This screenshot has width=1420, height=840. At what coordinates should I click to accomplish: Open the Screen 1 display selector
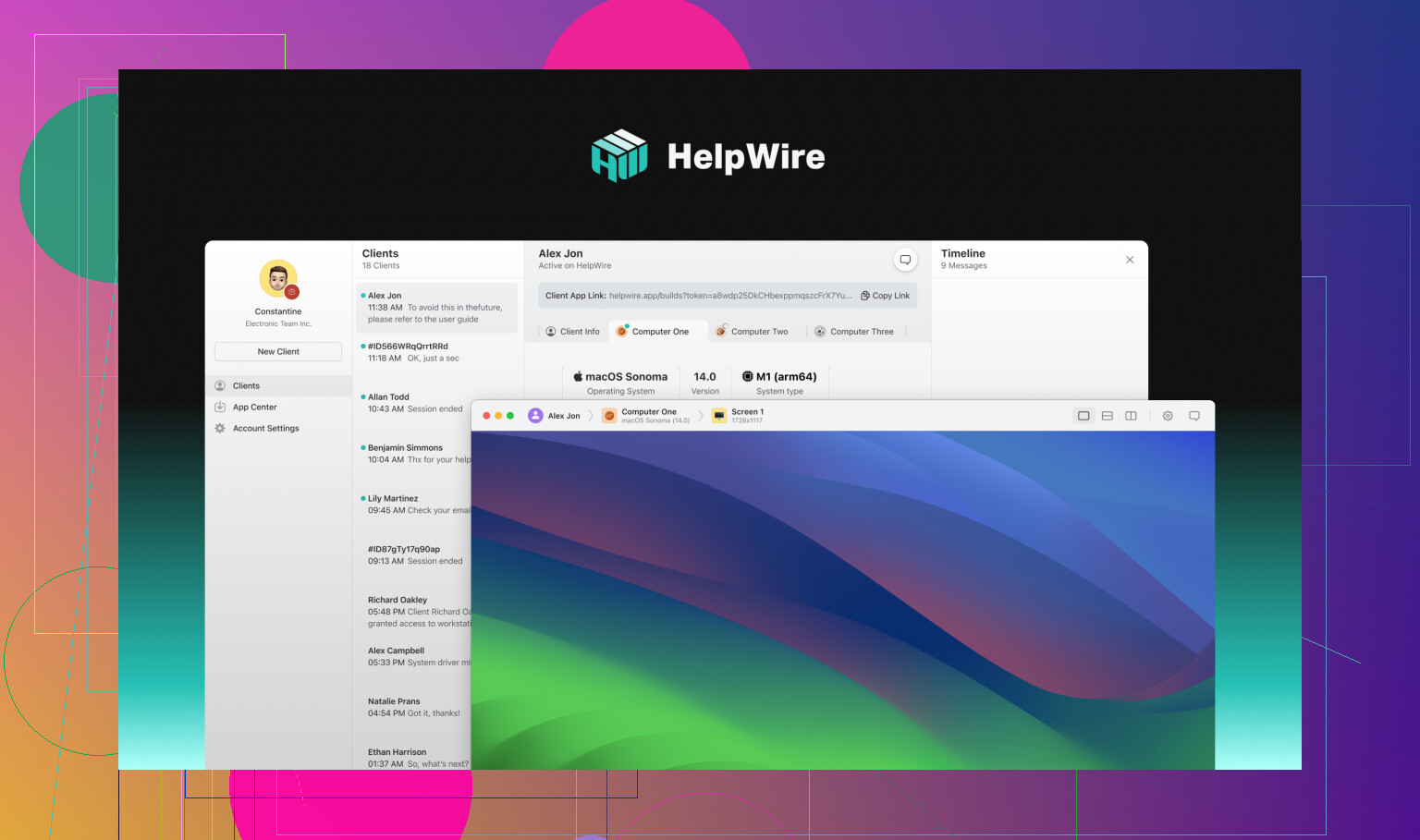tap(747, 416)
